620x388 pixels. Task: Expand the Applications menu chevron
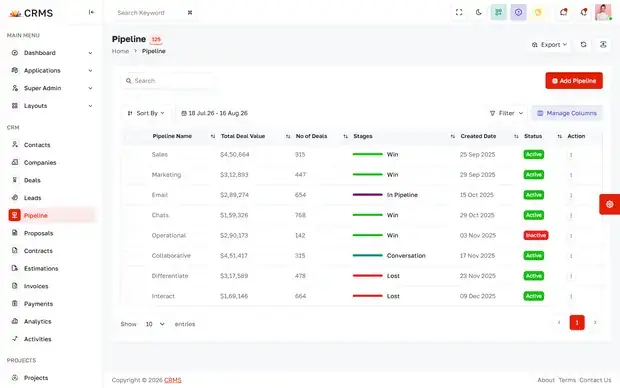point(90,70)
